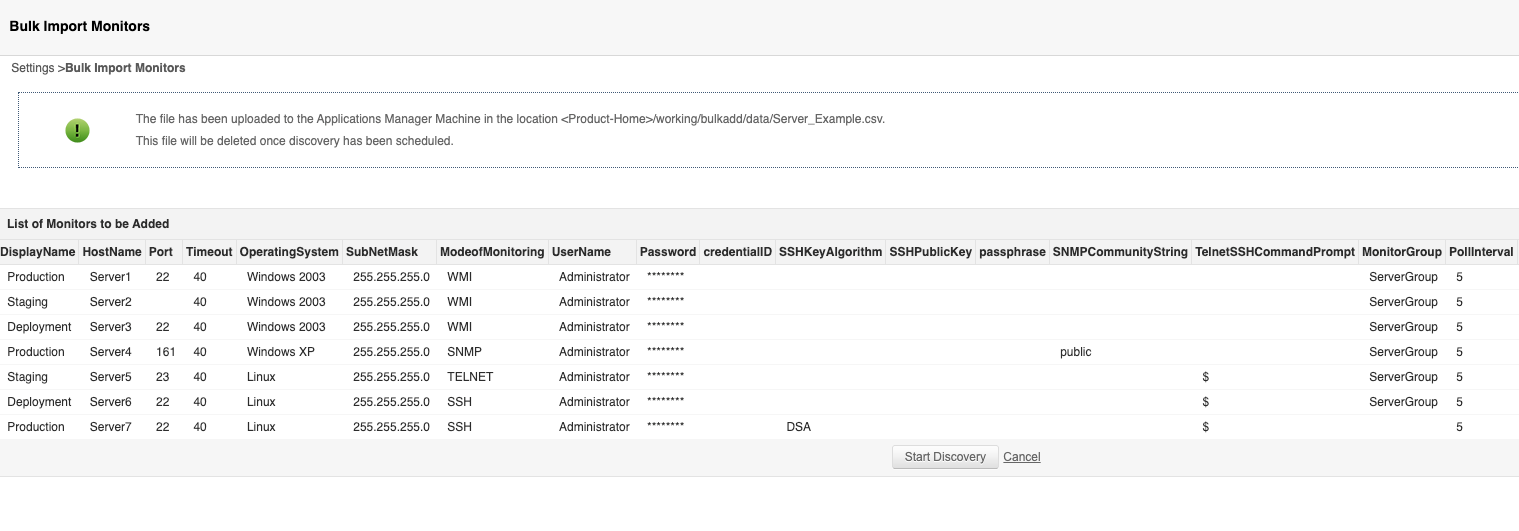Select the UserName column header

click(x=581, y=252)
